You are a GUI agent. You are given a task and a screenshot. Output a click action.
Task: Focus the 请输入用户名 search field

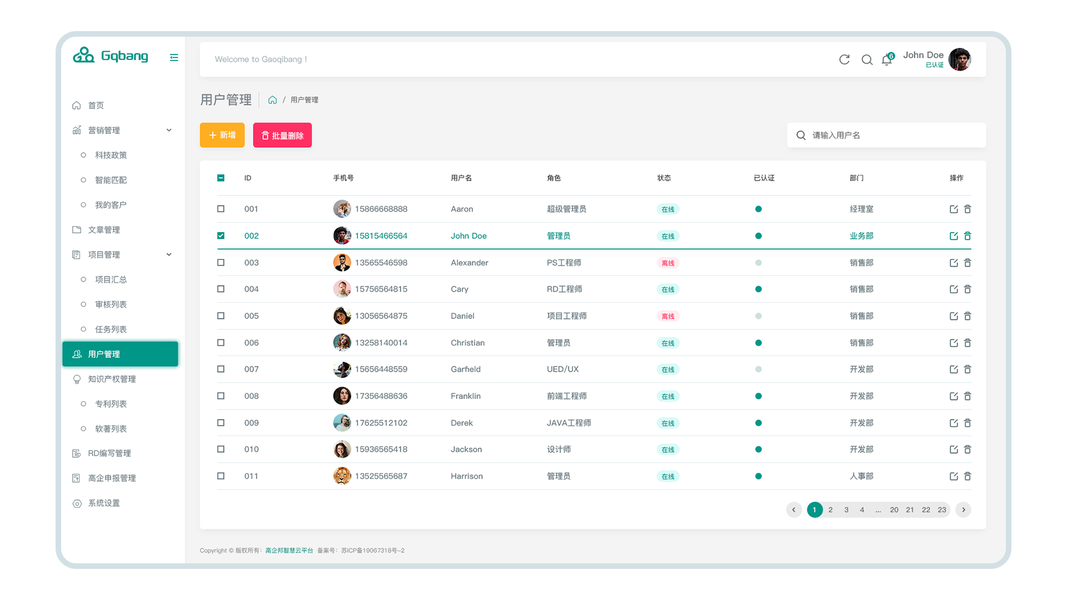886,135
